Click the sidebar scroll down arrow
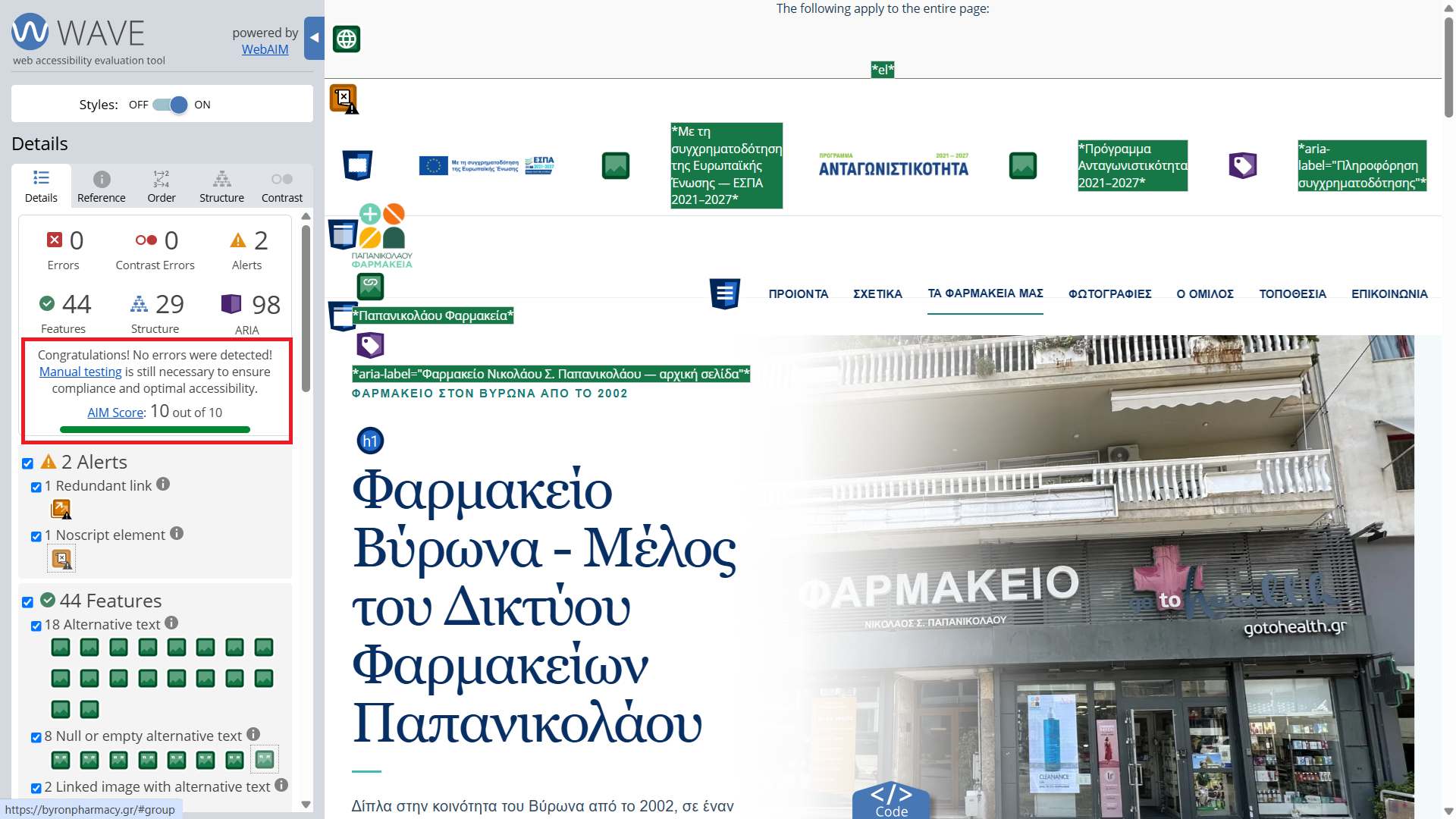1456x819 pixels. tap(306, 805)
